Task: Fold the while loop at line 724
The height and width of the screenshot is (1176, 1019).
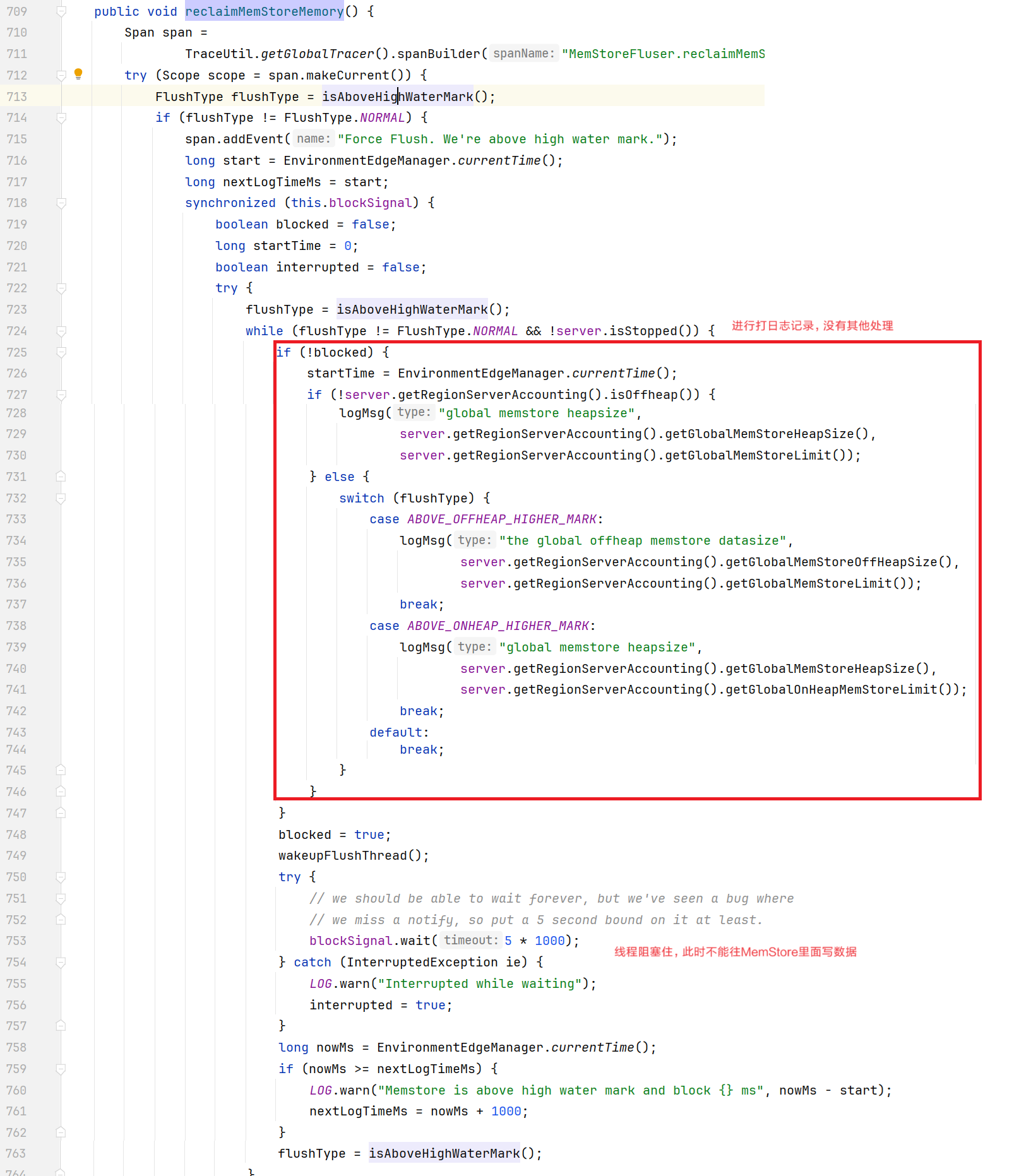Action: coord(61,331)
